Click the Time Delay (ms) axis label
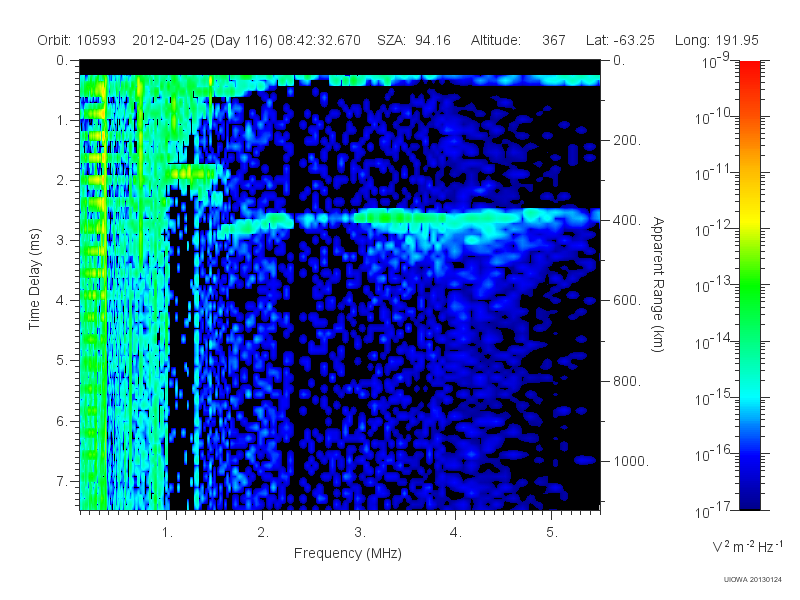This screenshot has height=600, width=800. click(34, 279)
